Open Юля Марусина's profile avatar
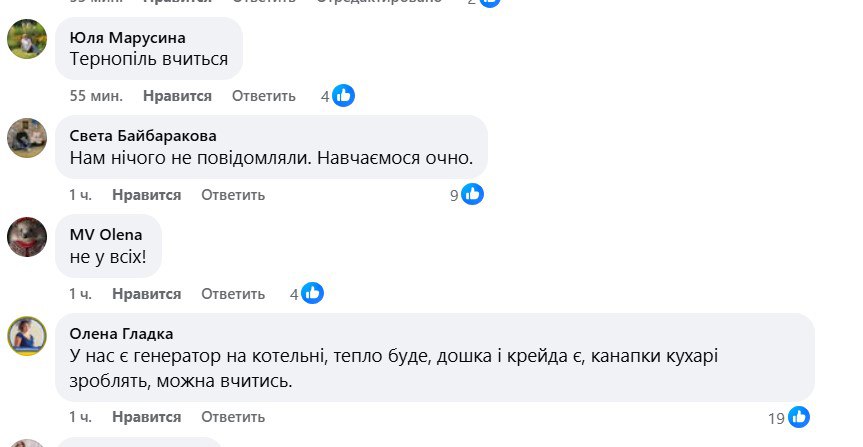The height and width of the screenshot is (447, 863). [27, 40]
